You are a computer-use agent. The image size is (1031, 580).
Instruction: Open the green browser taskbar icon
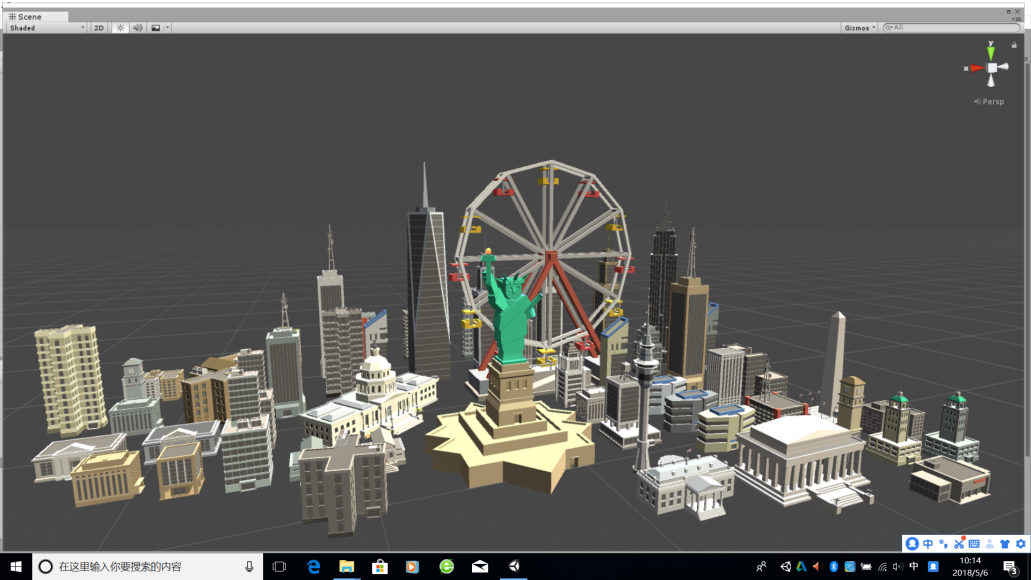click(446, 566)
